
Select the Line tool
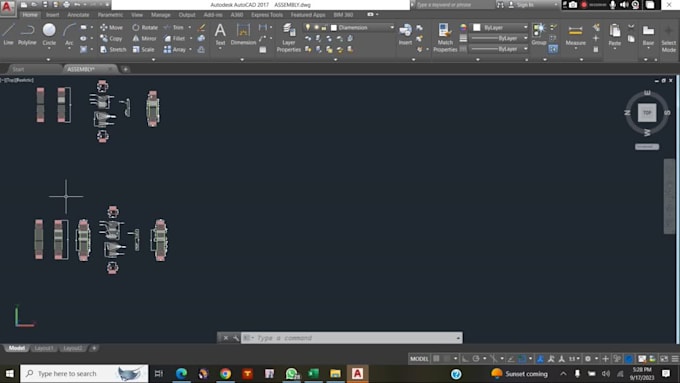coord(8,34)
